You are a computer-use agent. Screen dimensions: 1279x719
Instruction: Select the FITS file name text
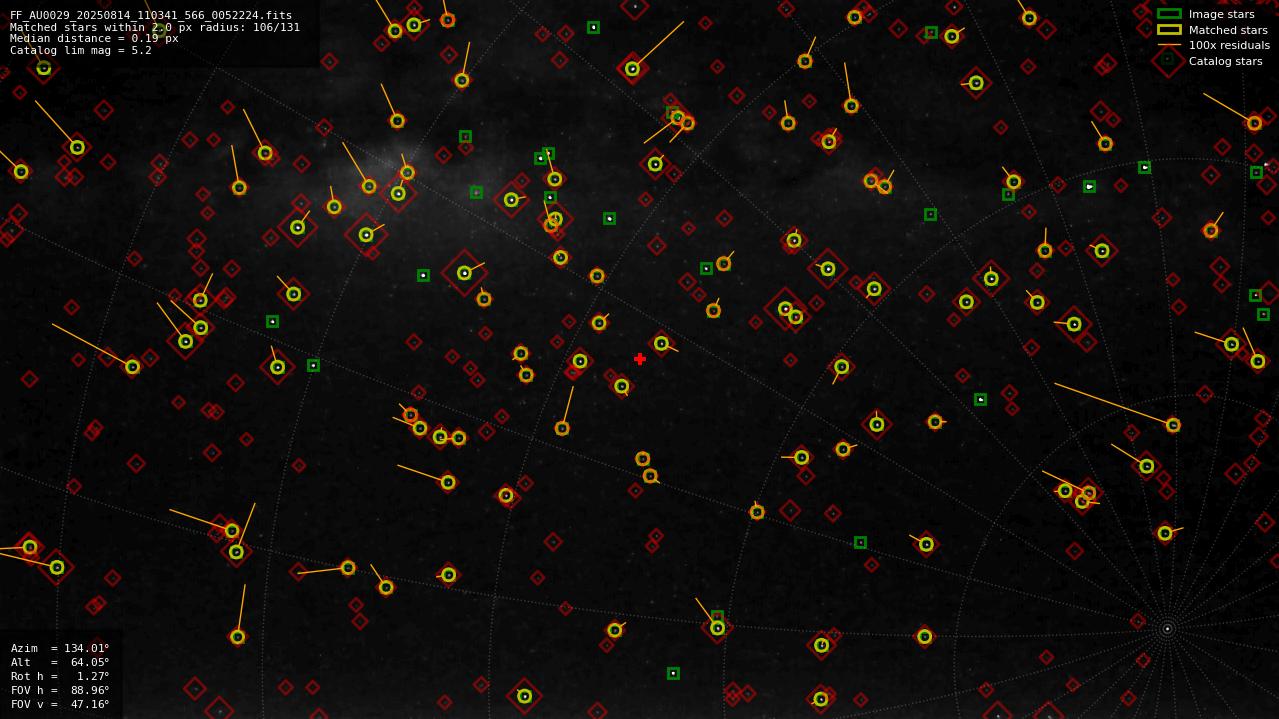click(151, 16)
